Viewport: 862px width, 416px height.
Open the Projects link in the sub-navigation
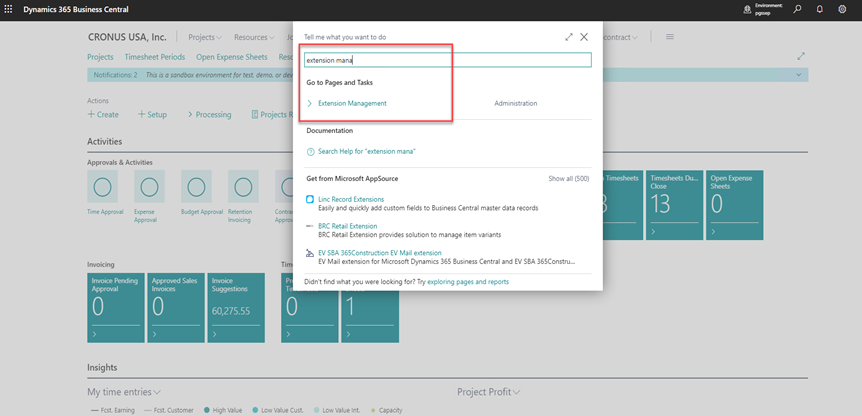coord(100,57)
